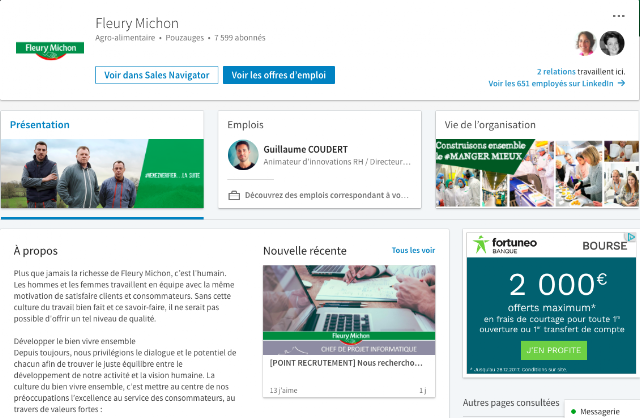The image size is (640, 418).
Task: Click Tous les voir link
Action: pyautogui.click(x=413, y=250)
